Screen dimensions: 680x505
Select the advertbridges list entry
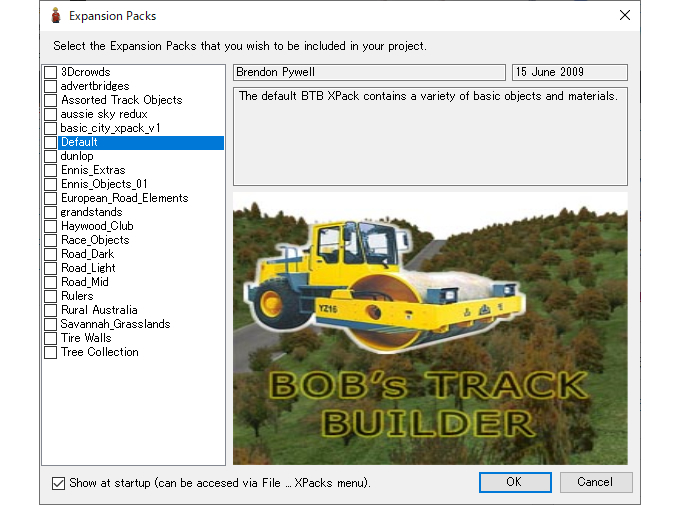pyautogui.click(x=95, y=86)
